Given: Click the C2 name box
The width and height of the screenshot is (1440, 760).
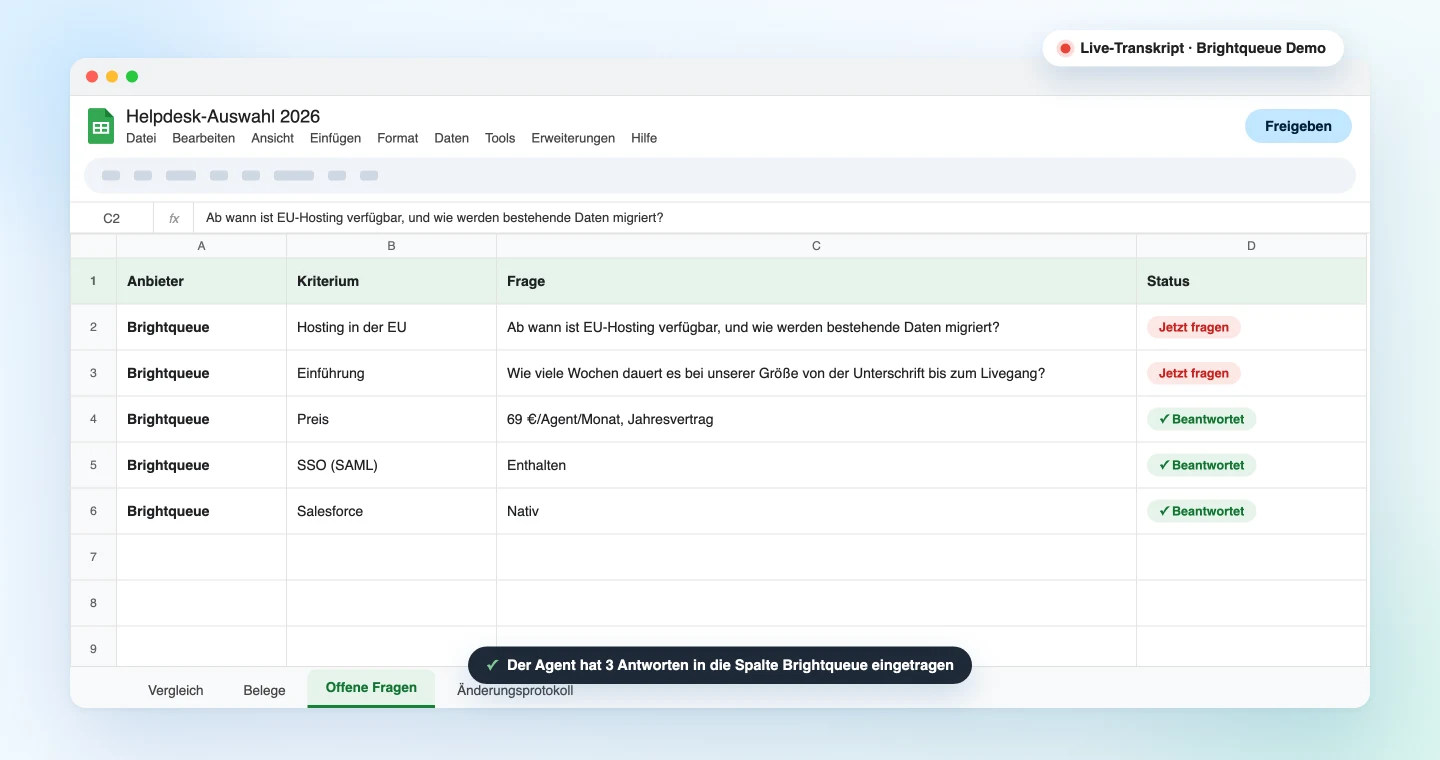Looking at the screenshot, I should tap(111, 218).
